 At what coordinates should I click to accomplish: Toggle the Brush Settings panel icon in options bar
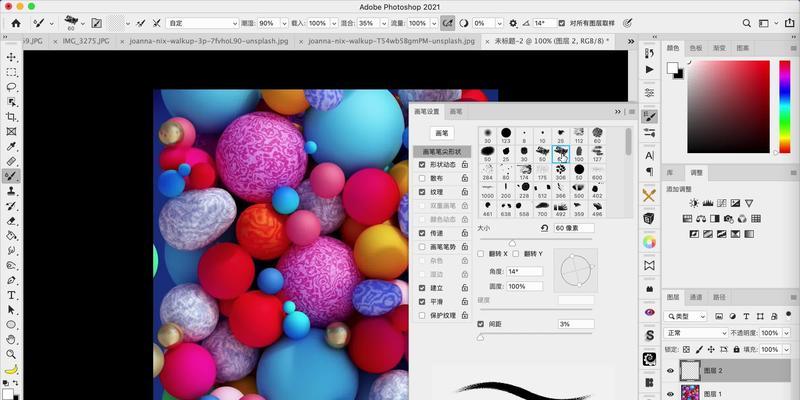(96, 23)
